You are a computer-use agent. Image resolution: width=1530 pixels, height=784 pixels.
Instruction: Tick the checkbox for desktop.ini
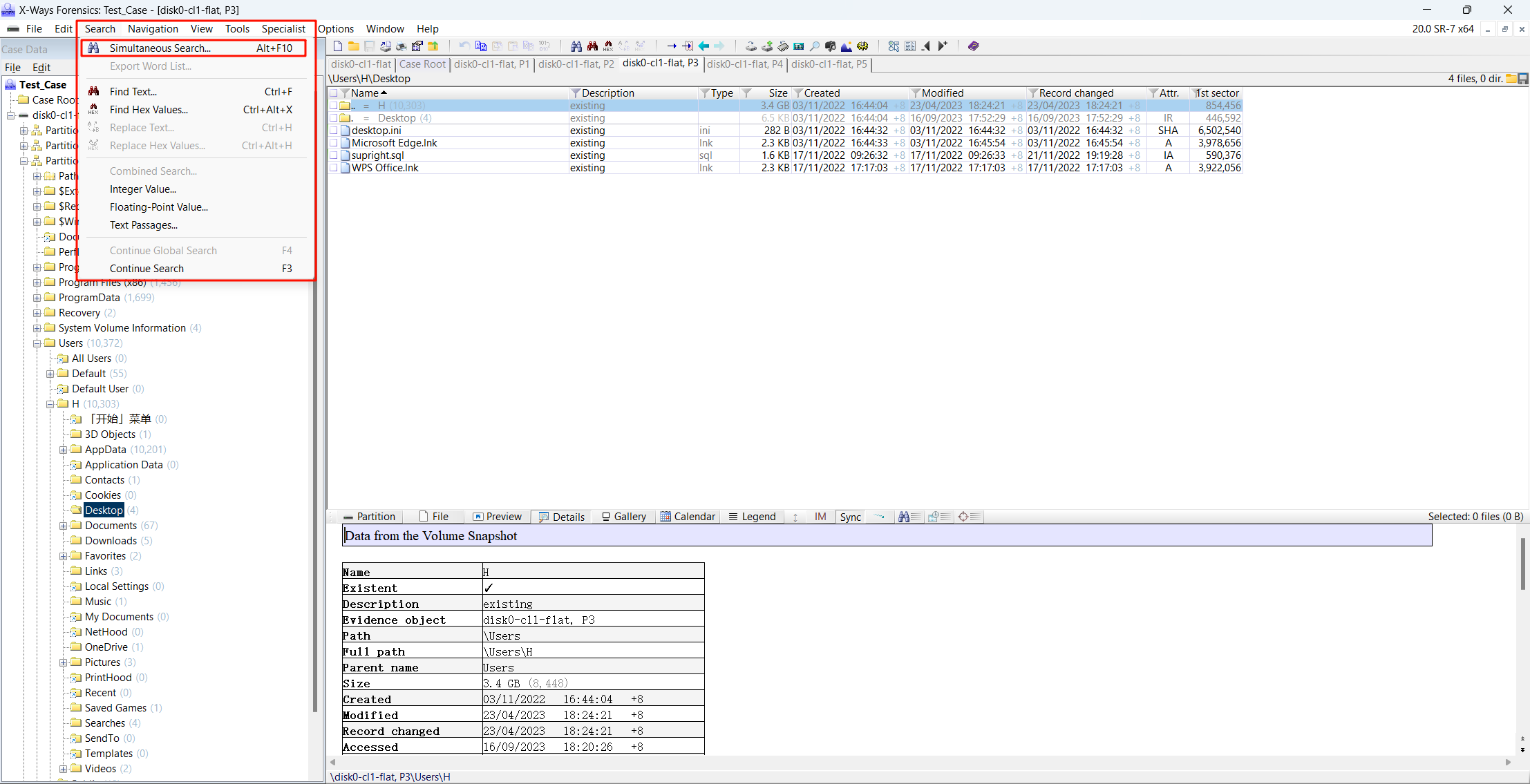point(334,131)
